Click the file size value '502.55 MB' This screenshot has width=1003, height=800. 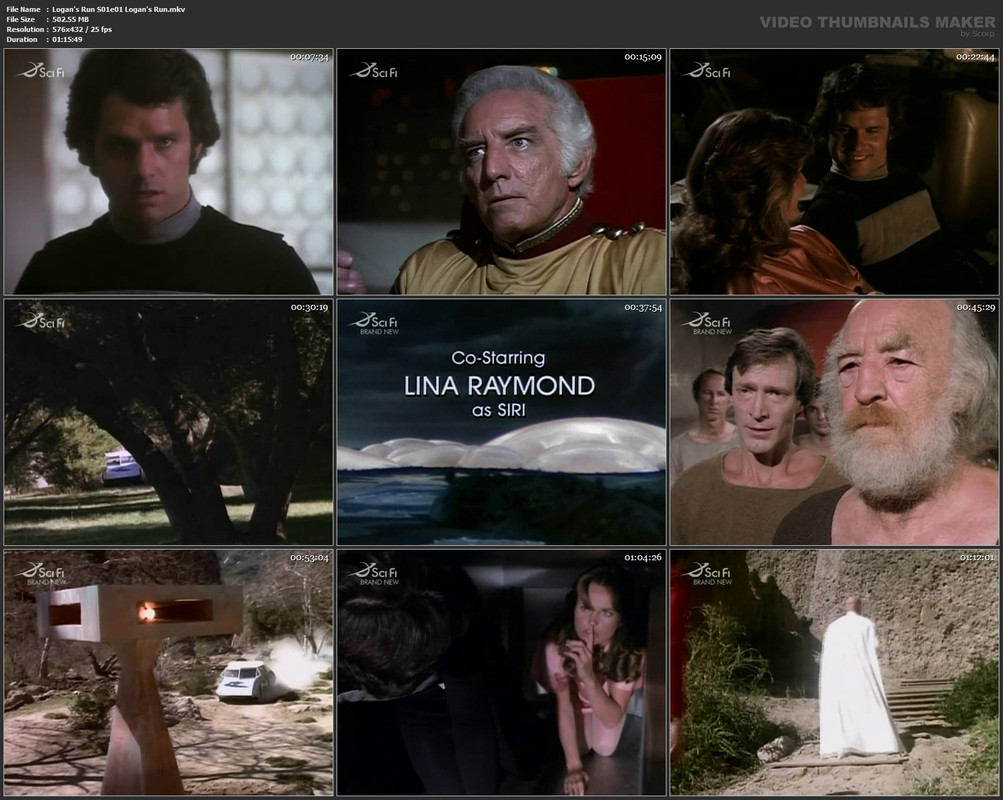(x=70, y=19)
